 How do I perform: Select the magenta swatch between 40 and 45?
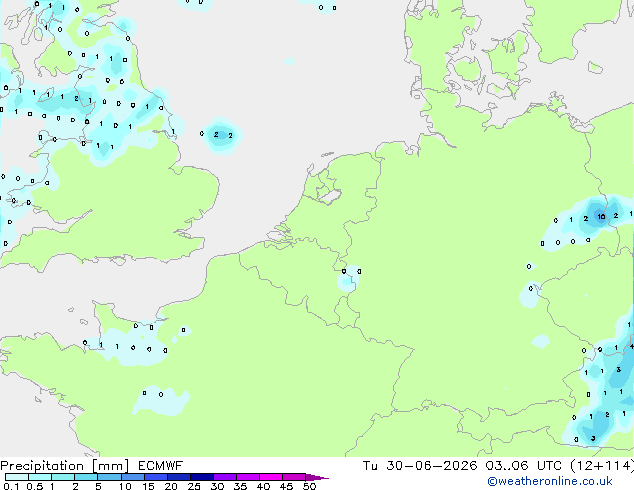pyautogui.click(x=271, y=477)
